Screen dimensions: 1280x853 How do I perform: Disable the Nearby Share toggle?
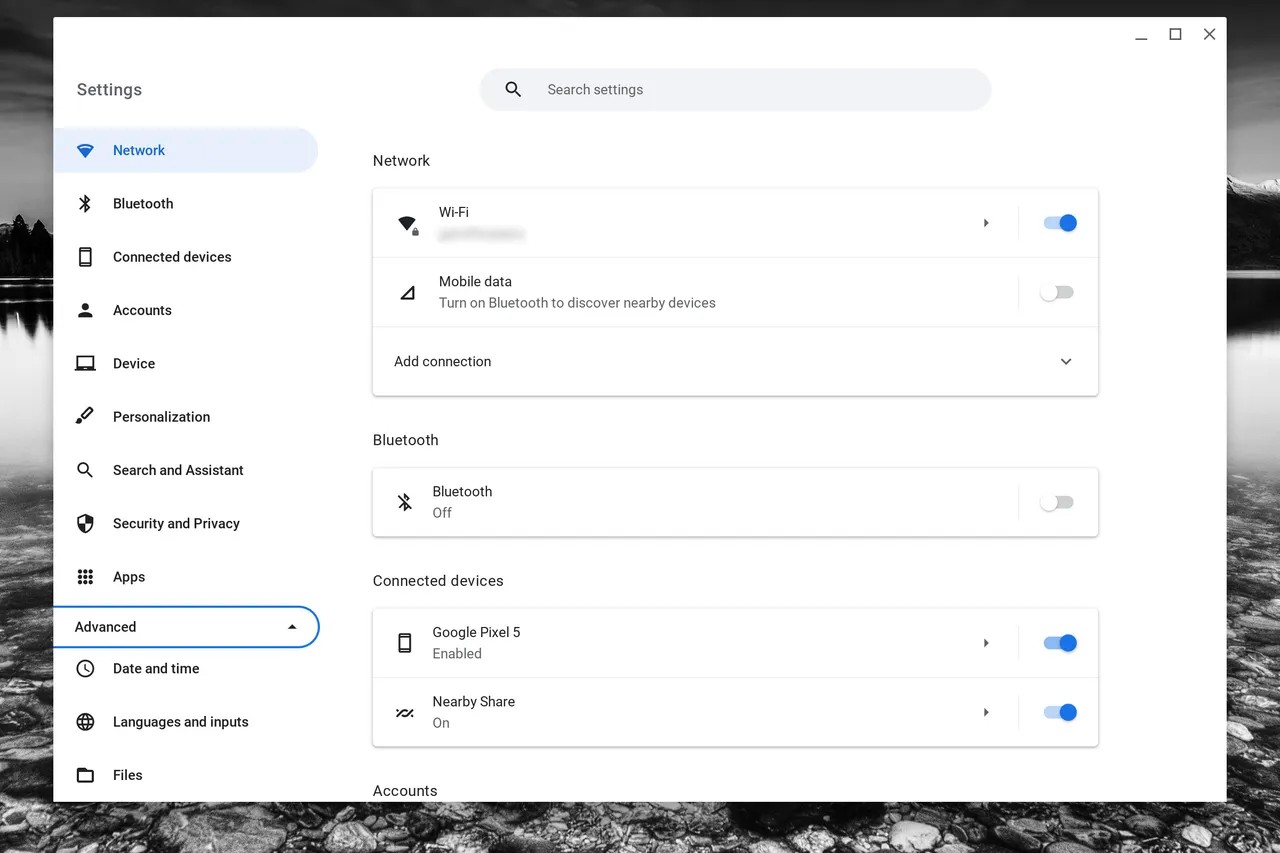pyautogui.click(x=1059, y=713)
